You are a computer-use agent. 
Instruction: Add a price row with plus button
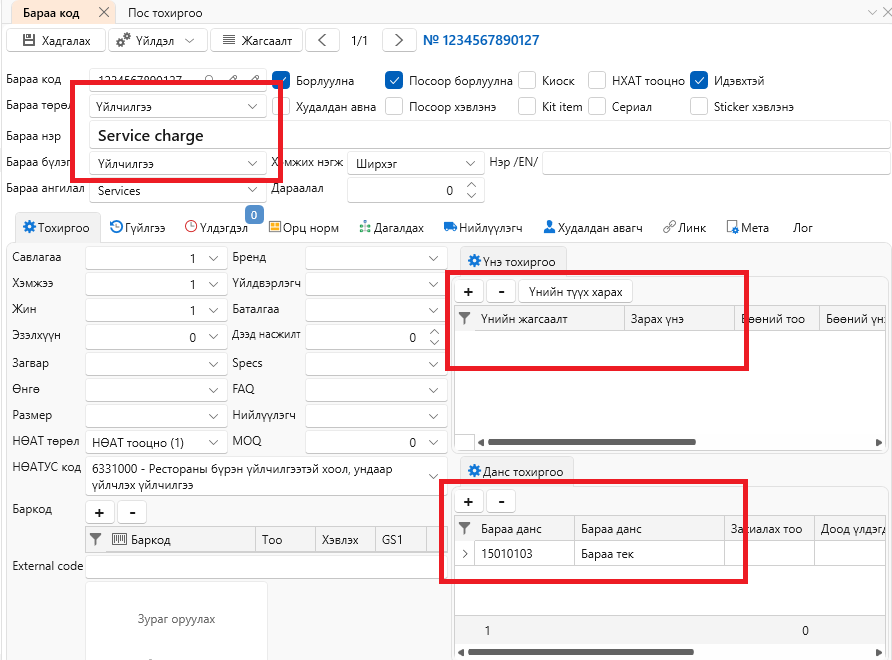coord(468,292)
